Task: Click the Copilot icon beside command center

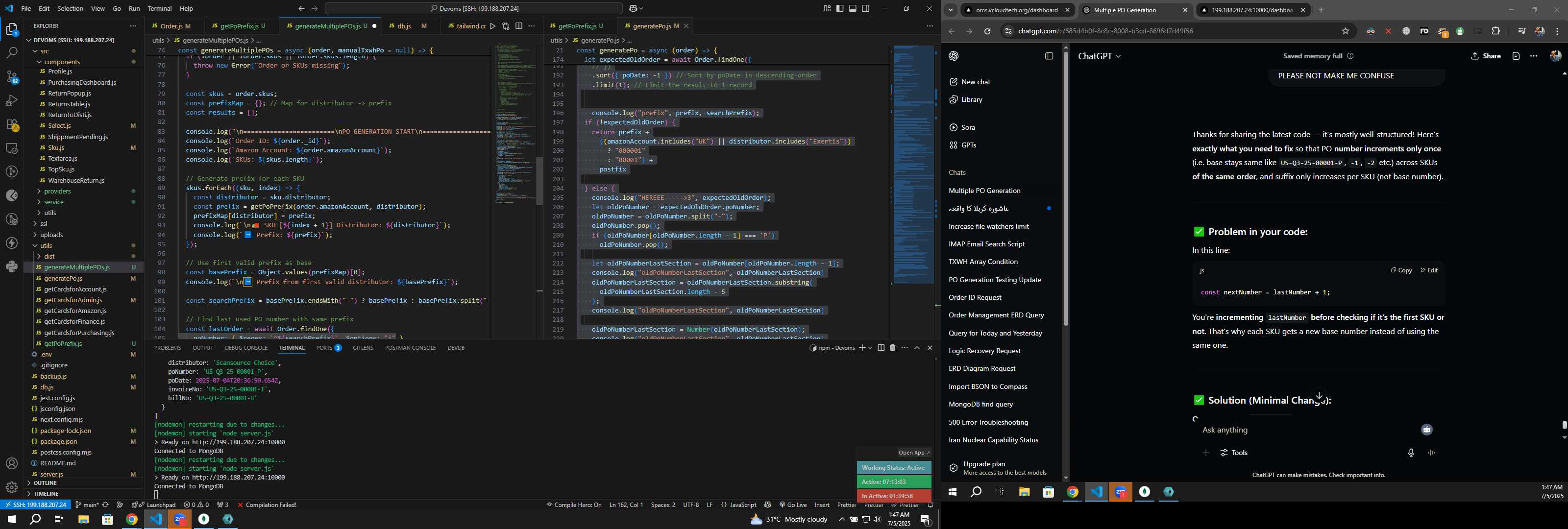Action: coord(634,8)
